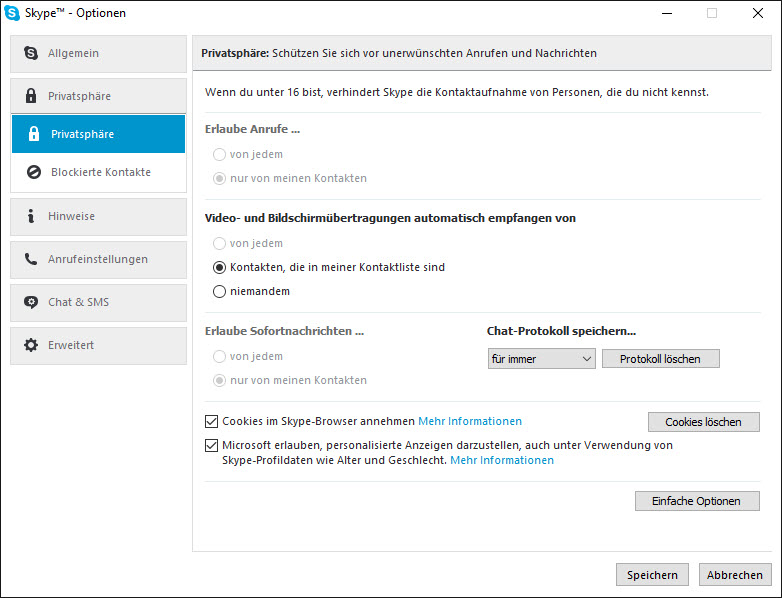Click the Protokoll löschen button
782x598 pixels.
[660, 359]
